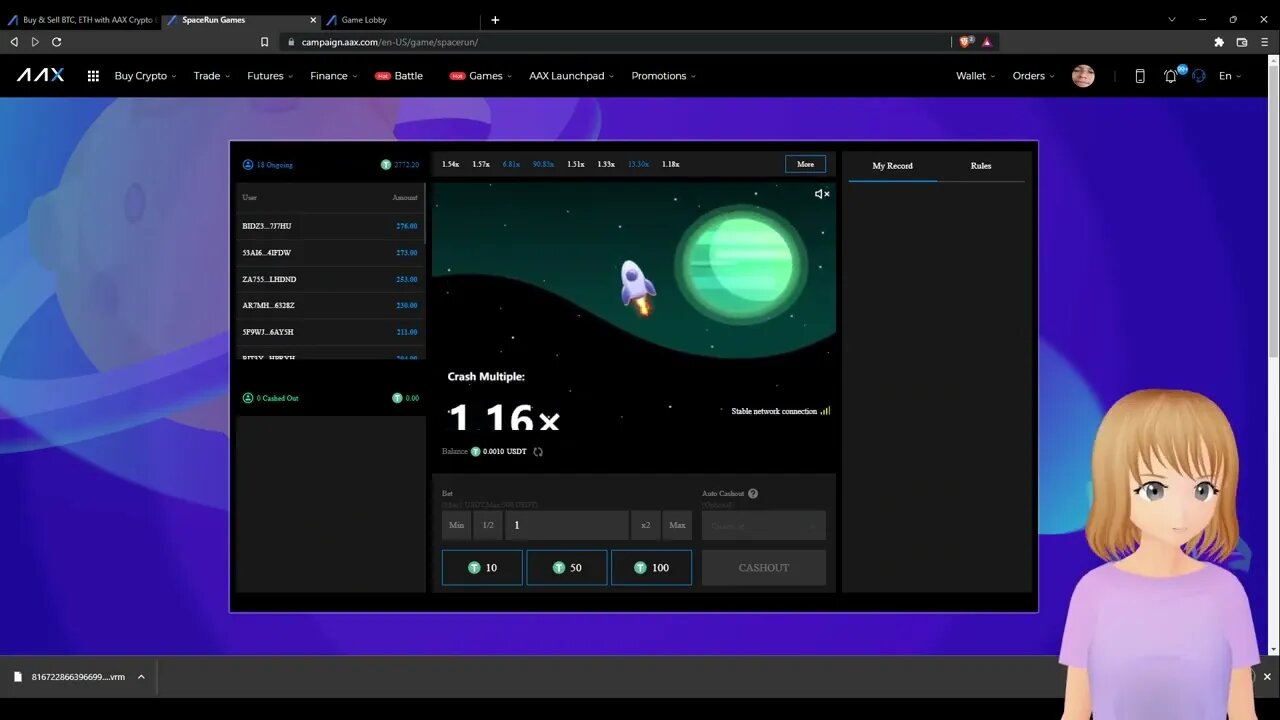The width and height of the screenshot is (1280, 720).
Task: Bookmark this page icon in address bar
Action: tap(264, 42)
